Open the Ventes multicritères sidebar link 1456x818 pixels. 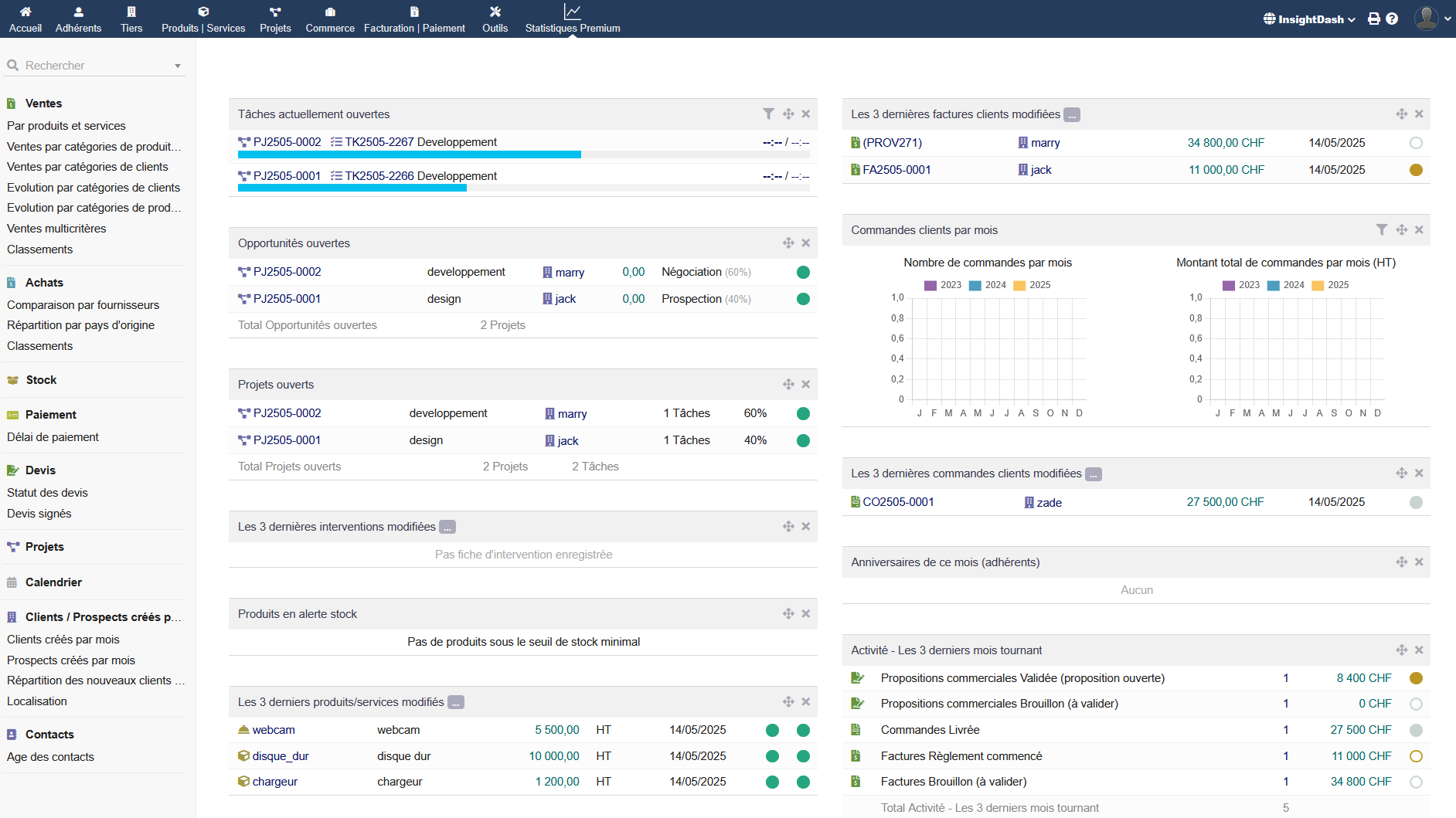[x=56, y=229]
